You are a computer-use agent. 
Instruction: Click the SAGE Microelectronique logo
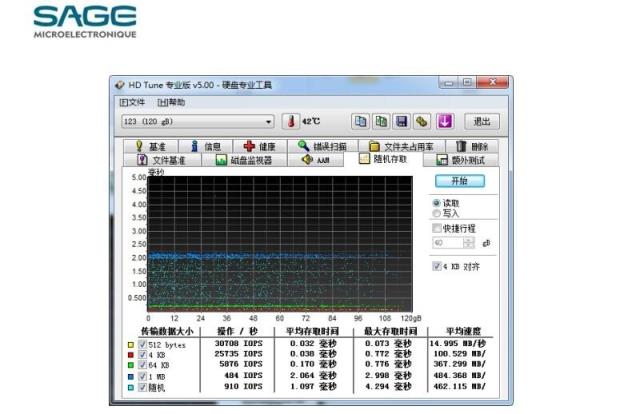tap(85, 22)
